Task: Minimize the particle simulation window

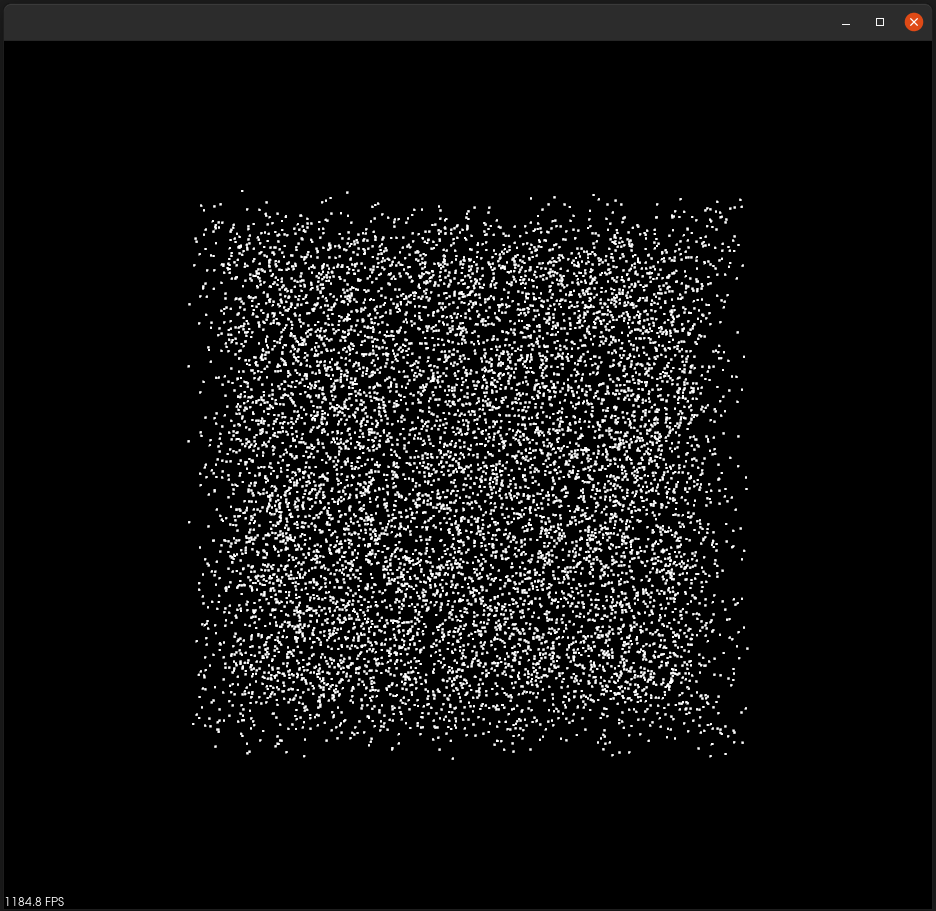Action: (845, 23)
